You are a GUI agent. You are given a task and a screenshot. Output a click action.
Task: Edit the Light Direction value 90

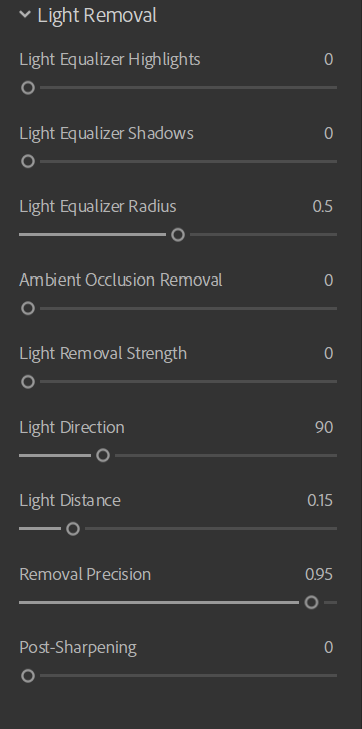(x=324, y=427)
